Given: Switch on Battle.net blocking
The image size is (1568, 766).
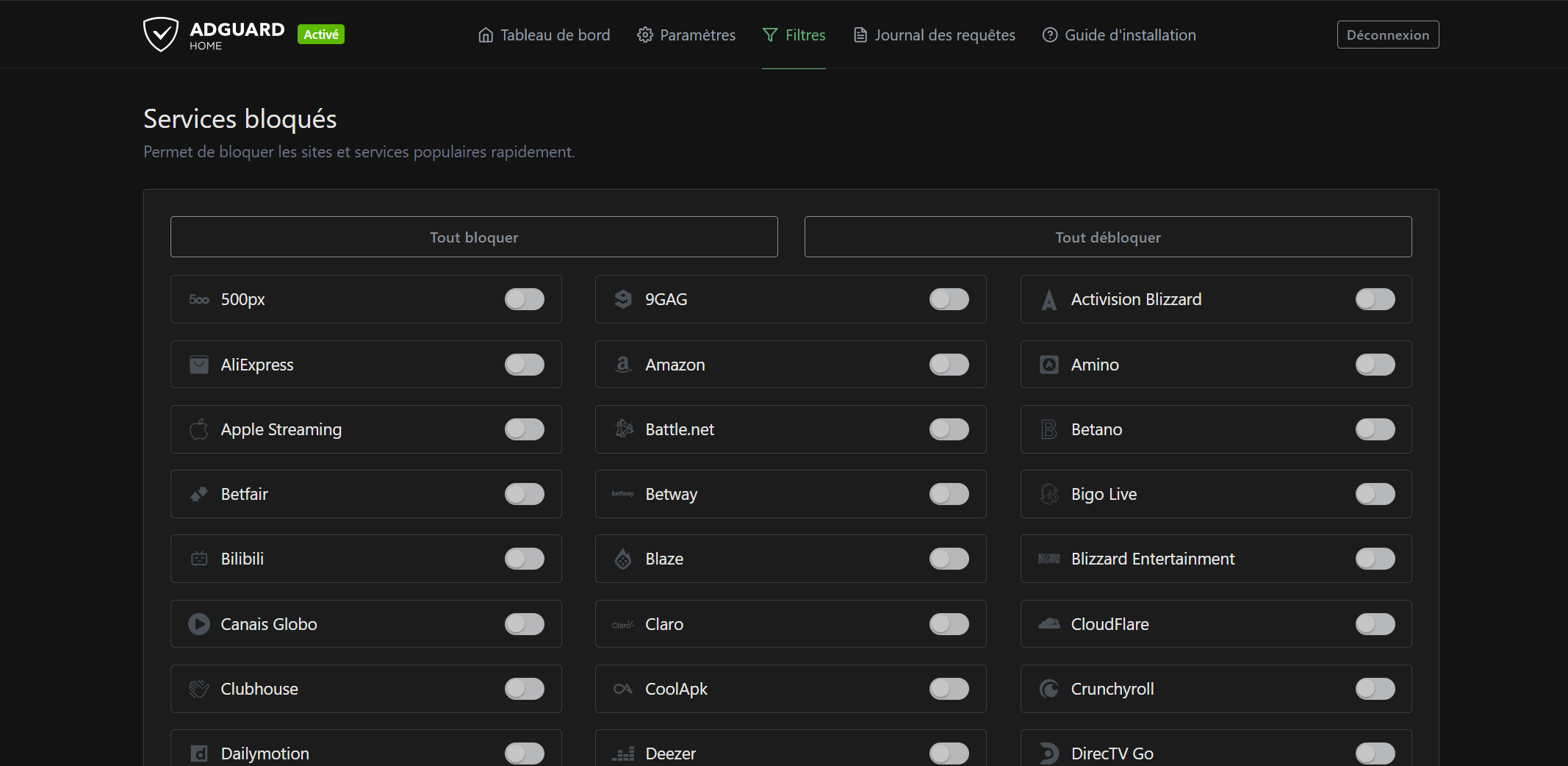Looking at the screenshot, I should click(x=949, y=429).
